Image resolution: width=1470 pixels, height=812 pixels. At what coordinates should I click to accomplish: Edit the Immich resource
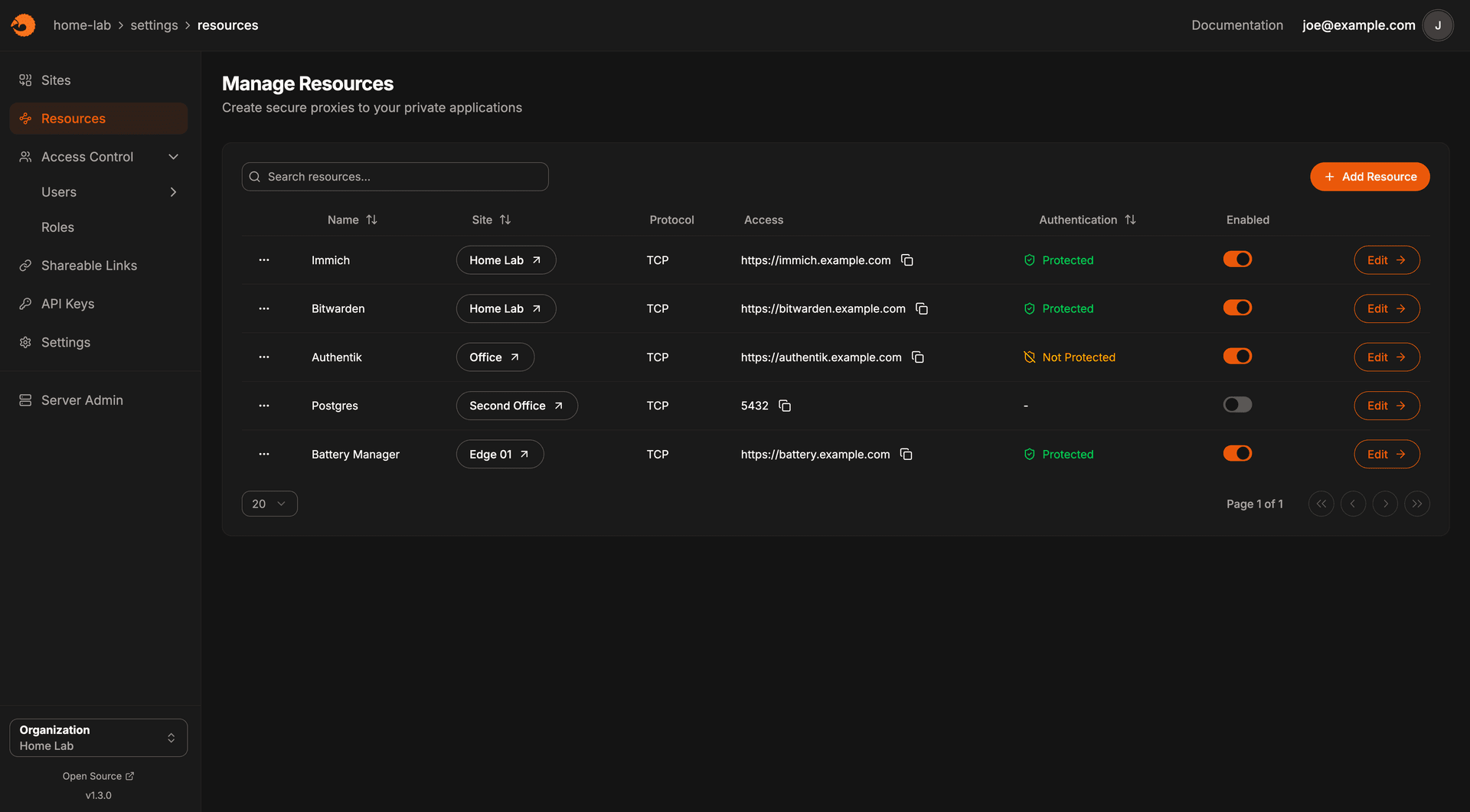1387,259
